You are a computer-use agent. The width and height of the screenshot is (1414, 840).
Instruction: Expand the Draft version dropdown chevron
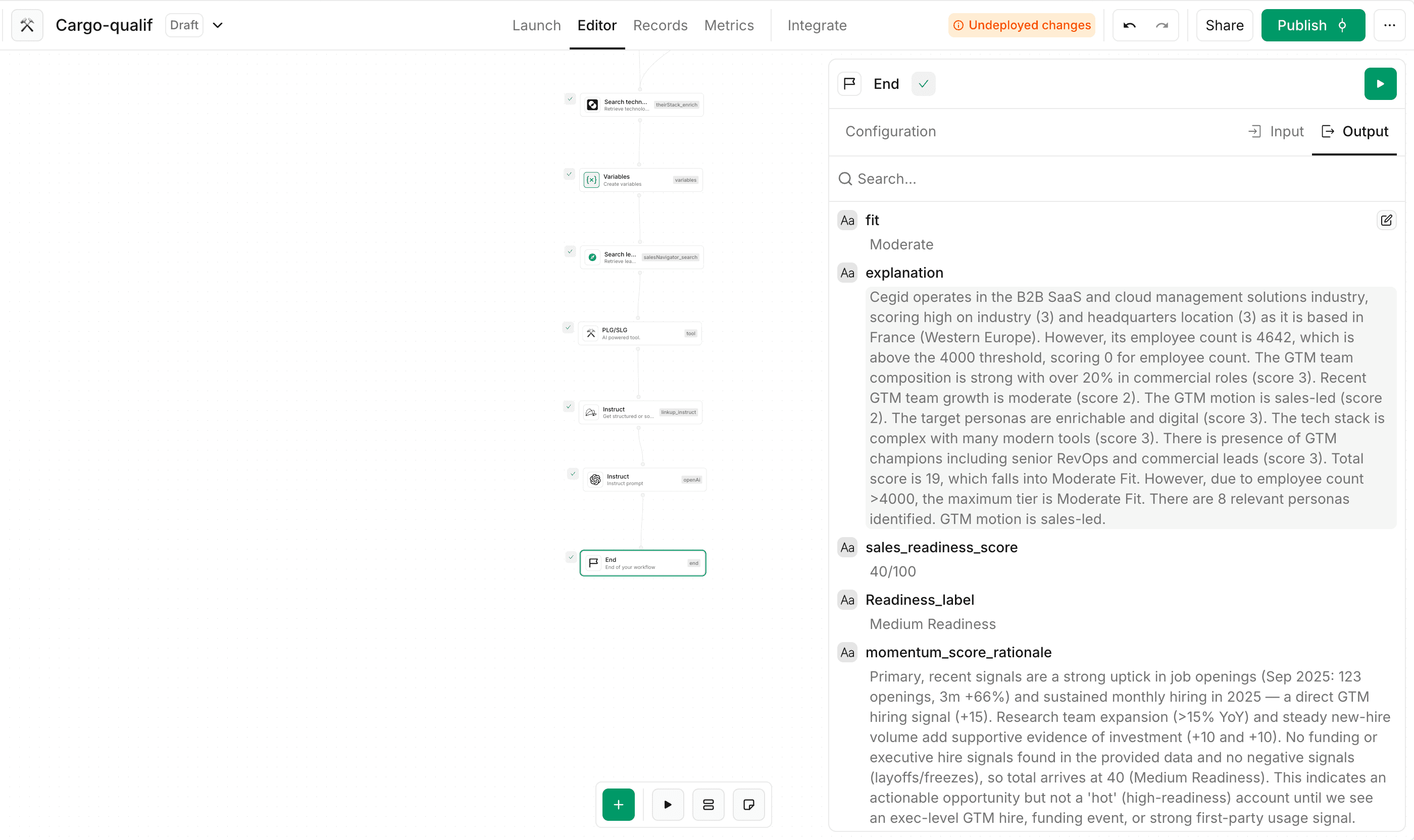click(218, 25)
